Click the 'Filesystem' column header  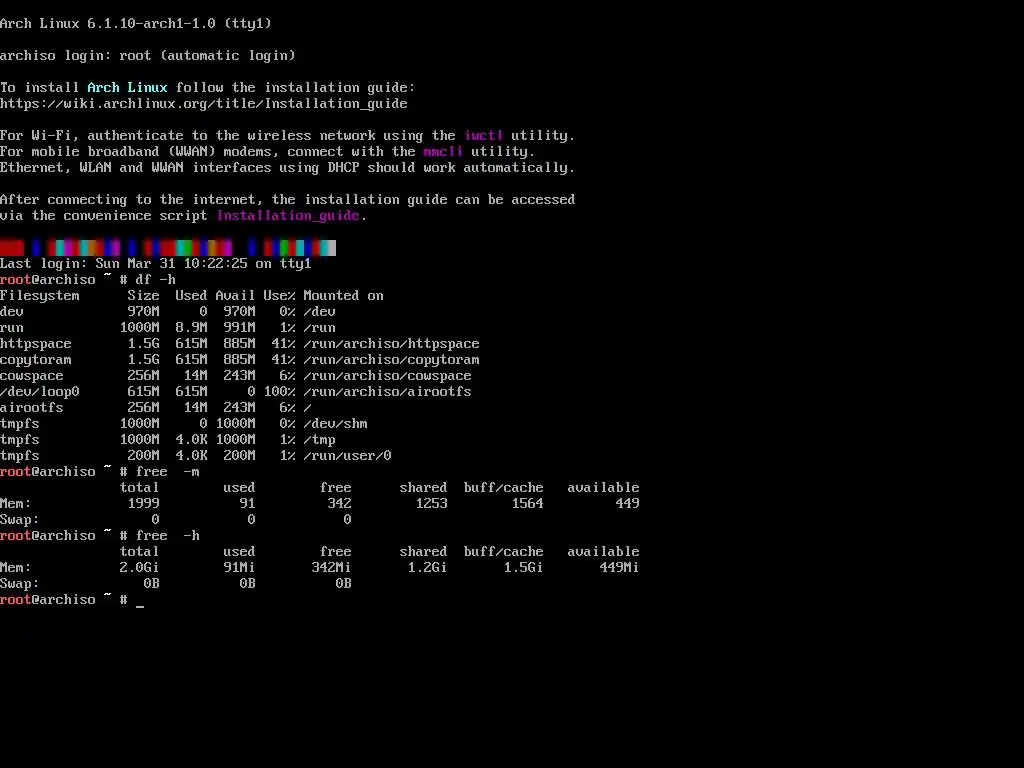tap(40, 296)
